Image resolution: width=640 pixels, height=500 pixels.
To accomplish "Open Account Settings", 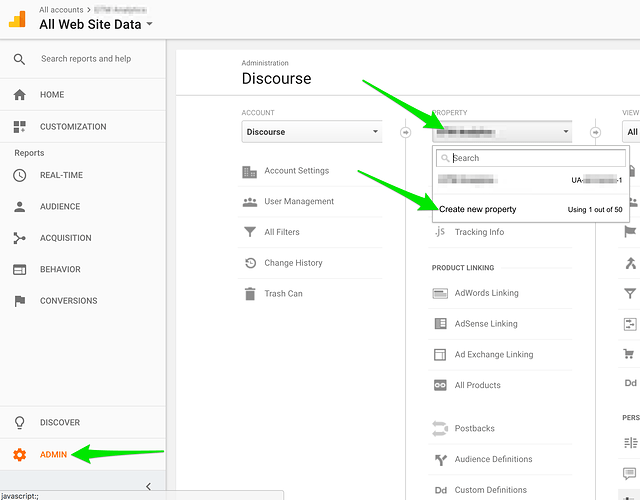I will click(296, 171).
